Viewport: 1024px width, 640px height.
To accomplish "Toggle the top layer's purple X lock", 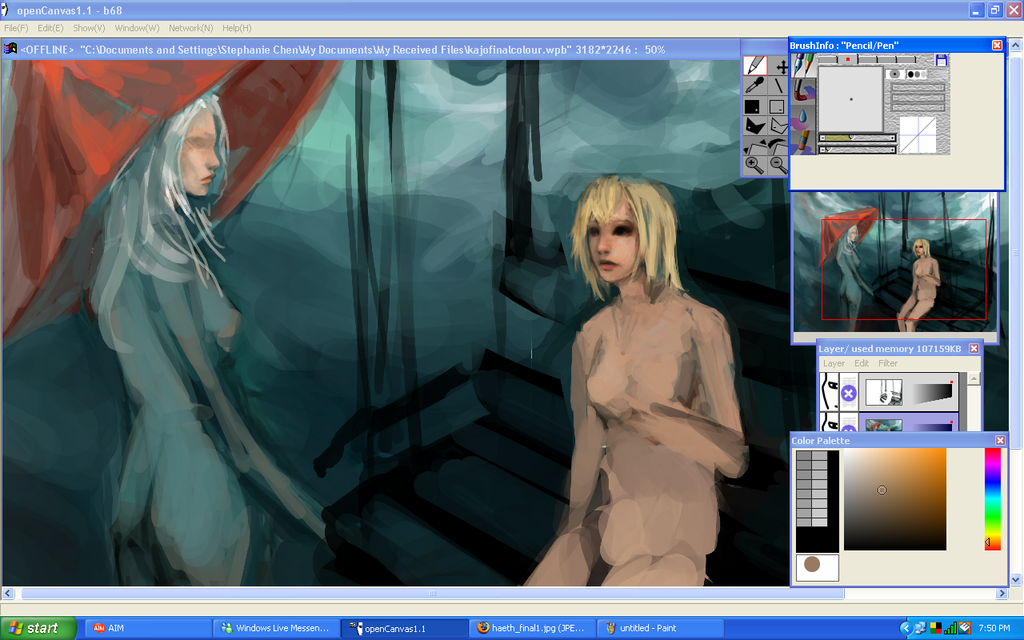I will point(848,393).
